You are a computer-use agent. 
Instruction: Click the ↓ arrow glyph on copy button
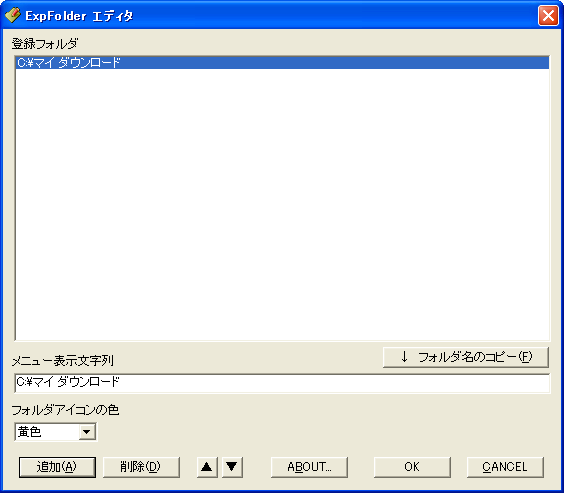pyautogui.click(x=404, y=357)
